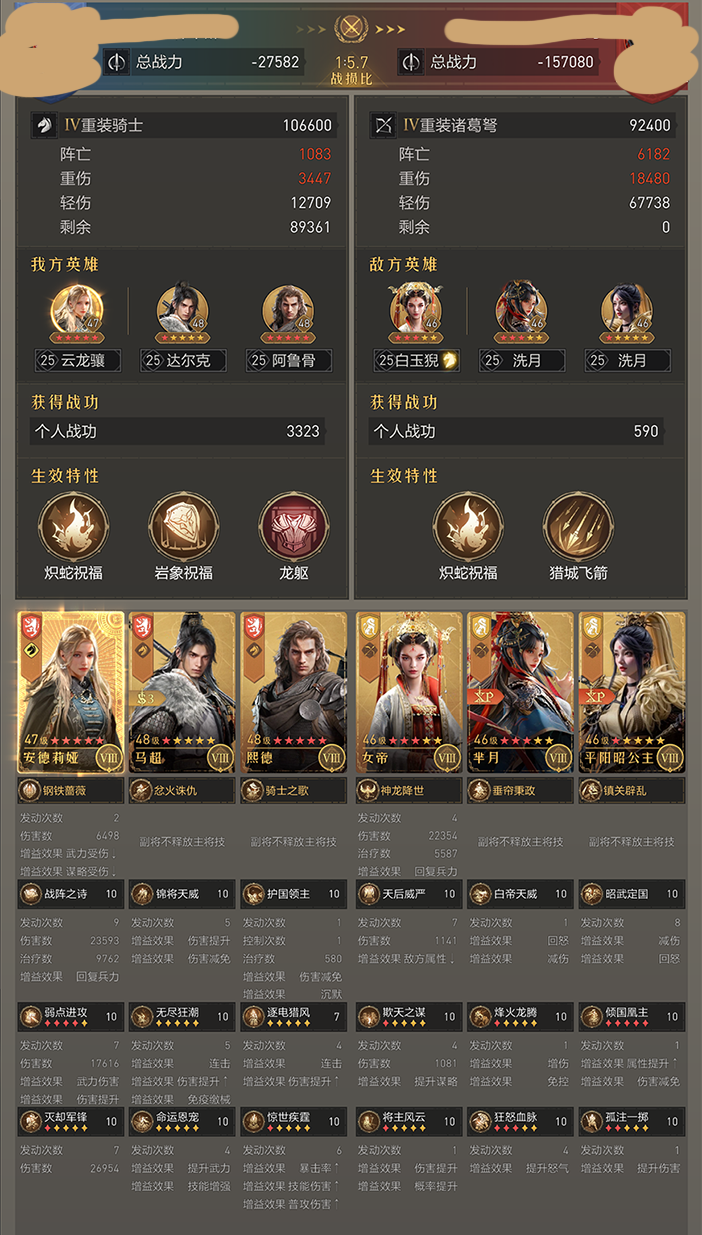
Task: Tap the 天后威严 skill entry
Action: pyautogui.click(x=409, y=893)
